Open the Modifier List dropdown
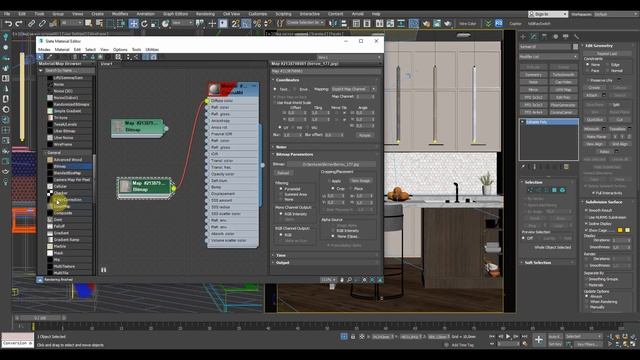The width and height of the screenshot is (640, 360). 549,57
